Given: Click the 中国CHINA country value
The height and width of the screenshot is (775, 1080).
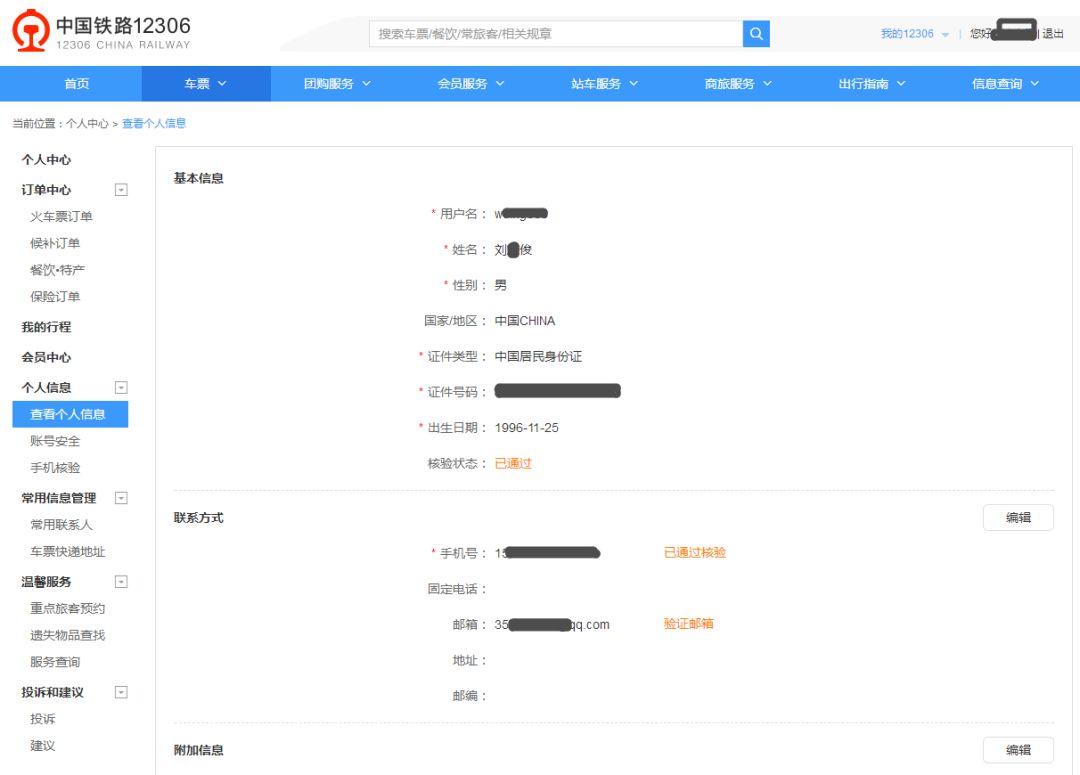Looking at the screenshot, I should 524,320.
